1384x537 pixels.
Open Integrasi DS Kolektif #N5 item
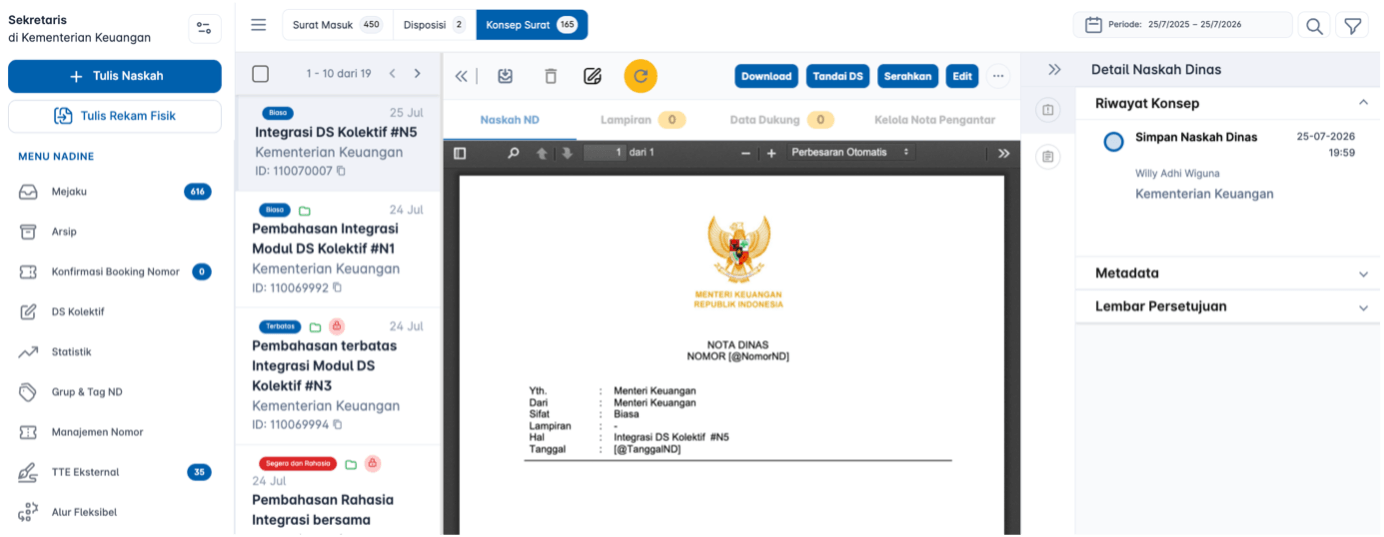tap(338, 143)
